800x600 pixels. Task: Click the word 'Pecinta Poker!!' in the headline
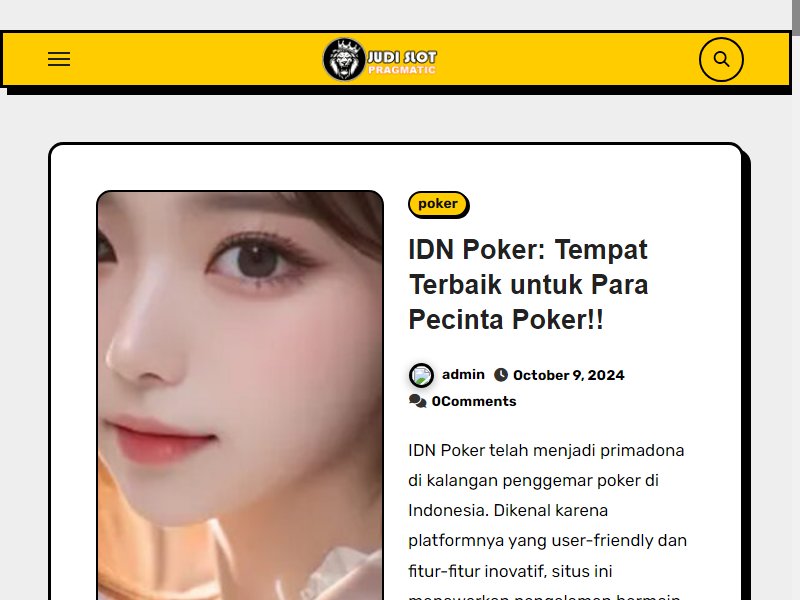(x=506, y=320)
